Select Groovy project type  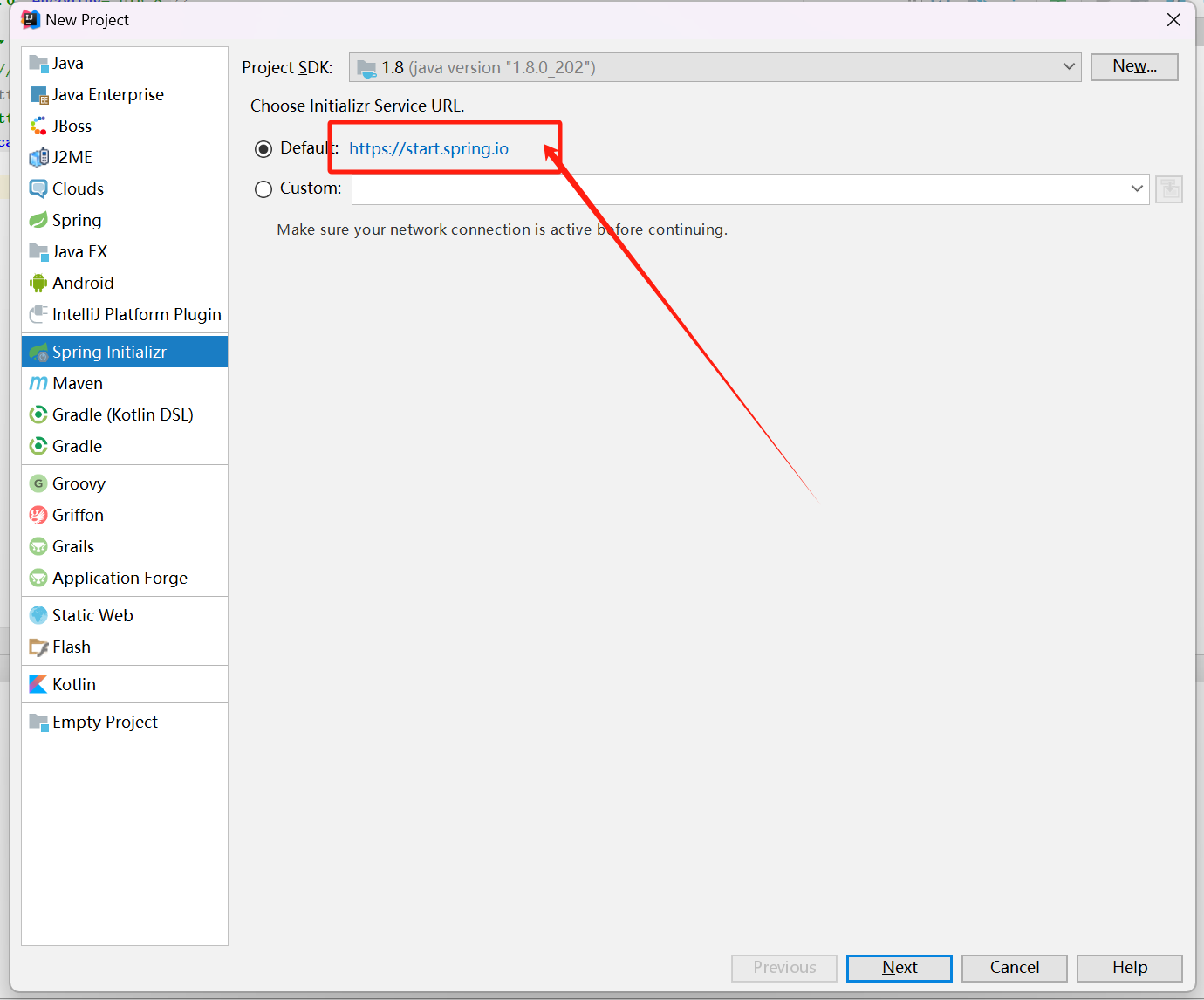click(125, 483)
